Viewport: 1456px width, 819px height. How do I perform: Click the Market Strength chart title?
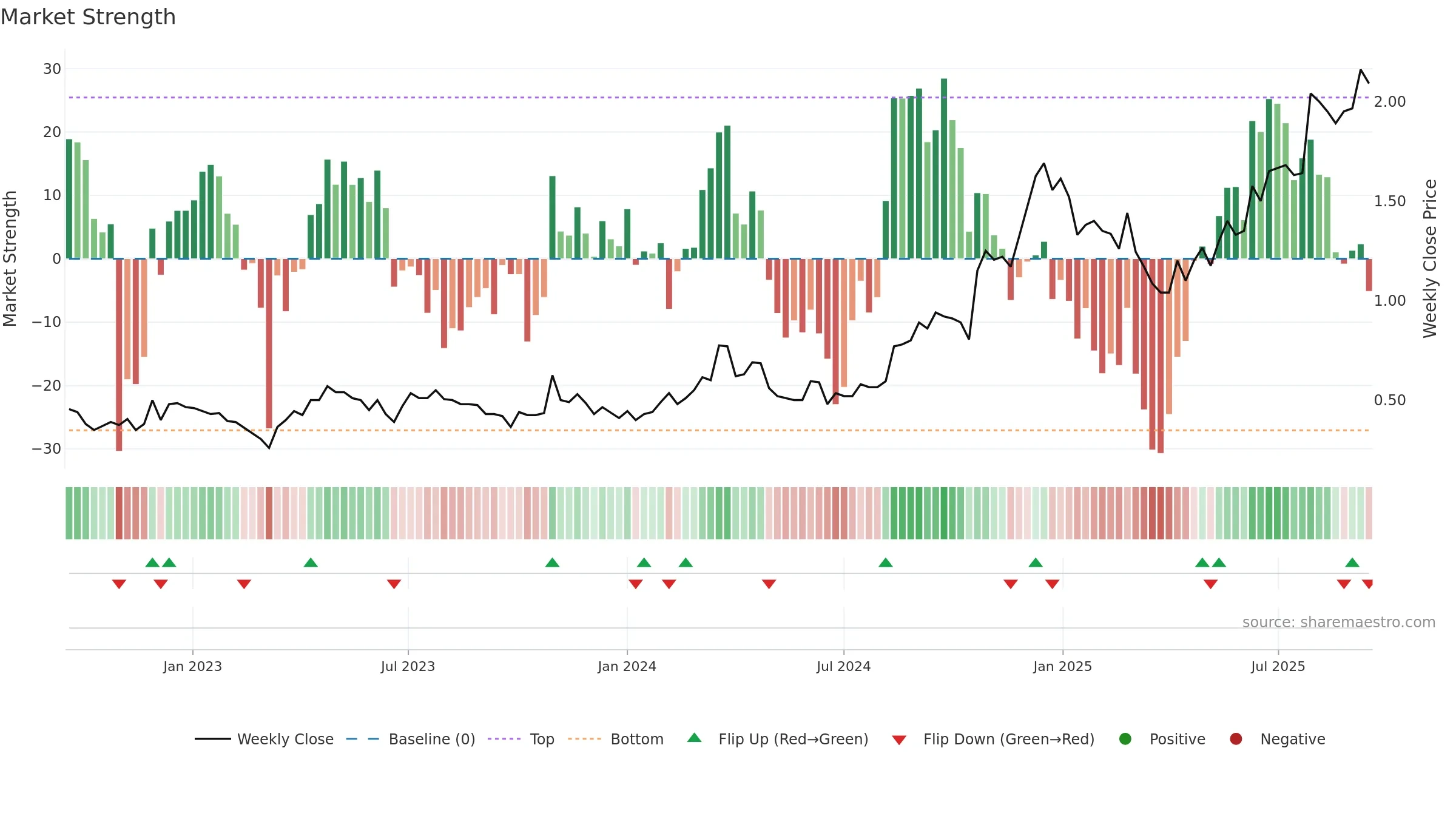tap(89, 17)
